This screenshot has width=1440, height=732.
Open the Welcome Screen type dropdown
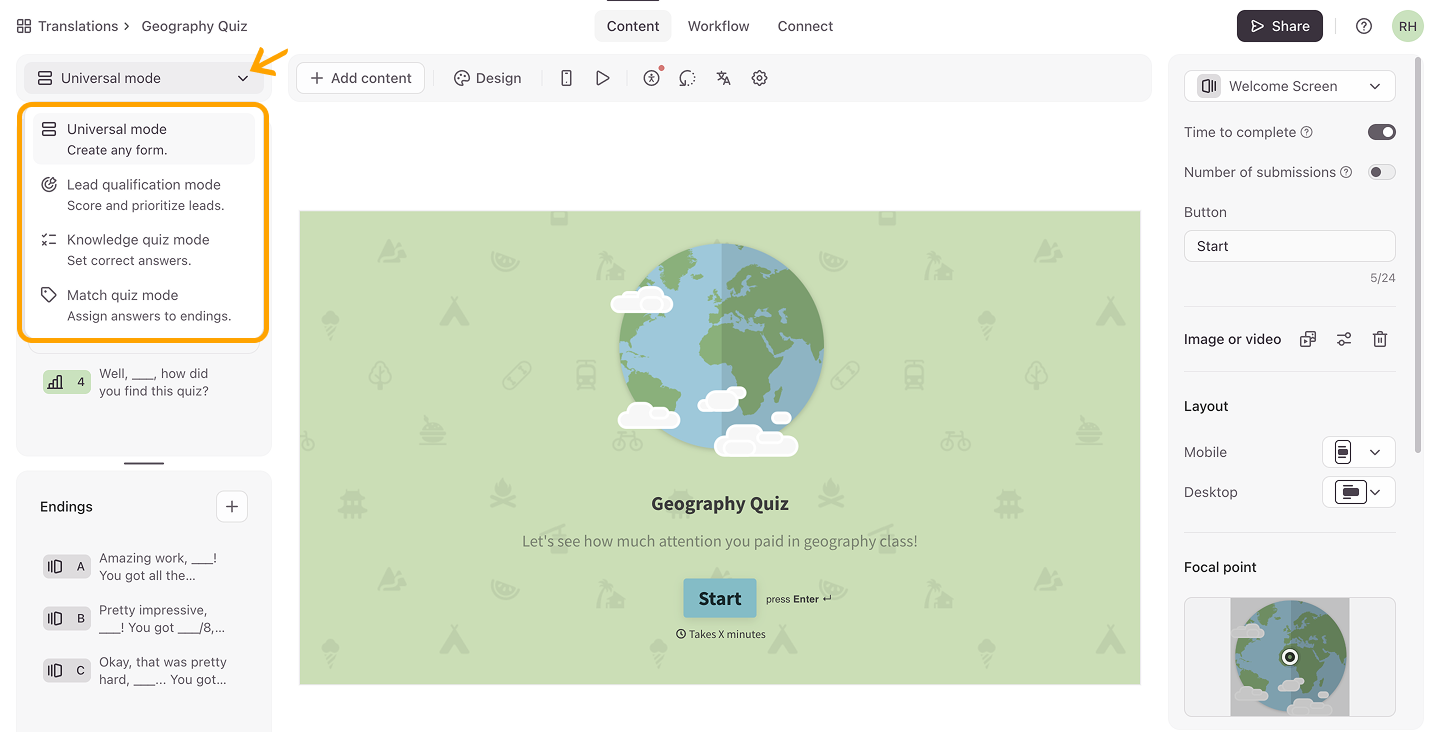1289,86
